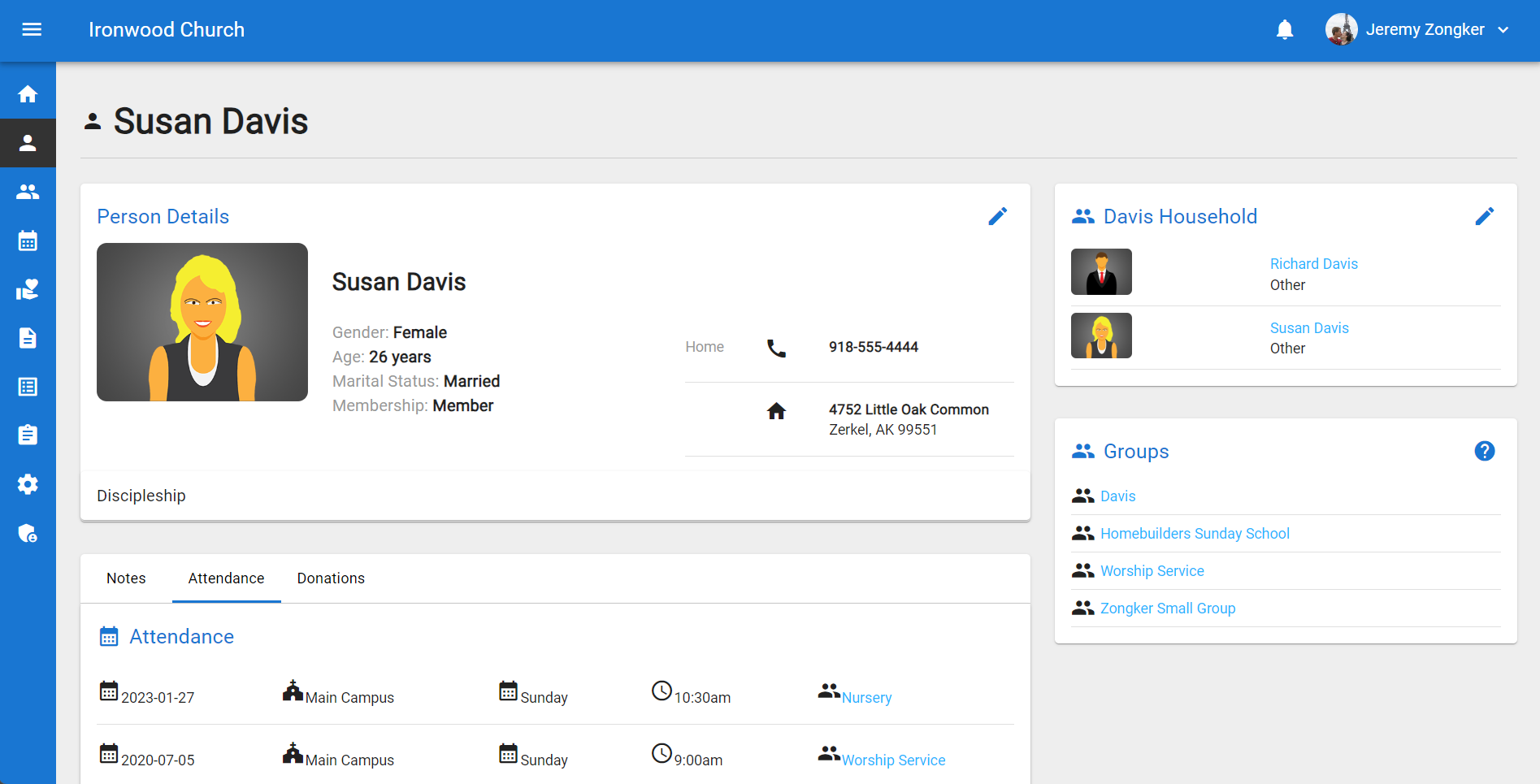Edit Davis Household with pencil icon
This screenshot has height=784, width=1540.
[1484, 216]
